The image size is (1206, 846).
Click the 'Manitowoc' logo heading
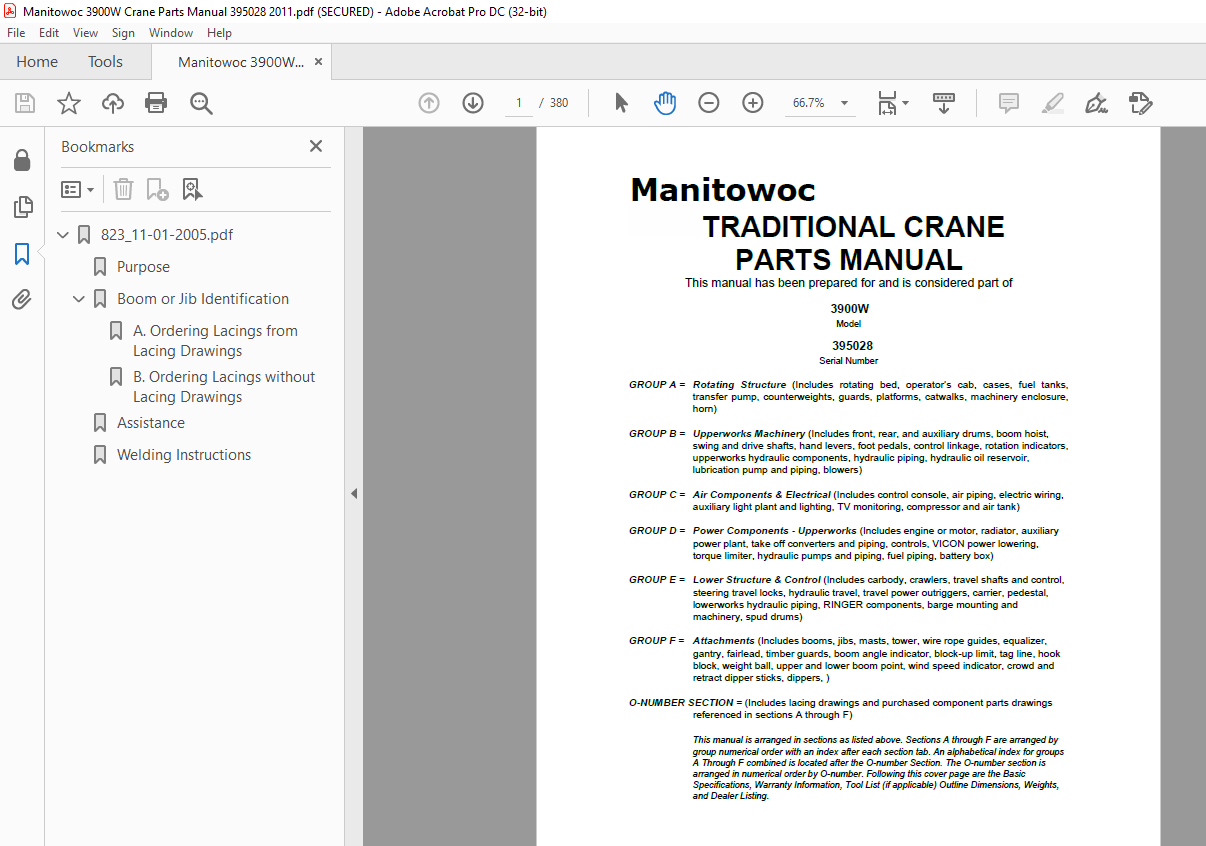pos(723,190)
